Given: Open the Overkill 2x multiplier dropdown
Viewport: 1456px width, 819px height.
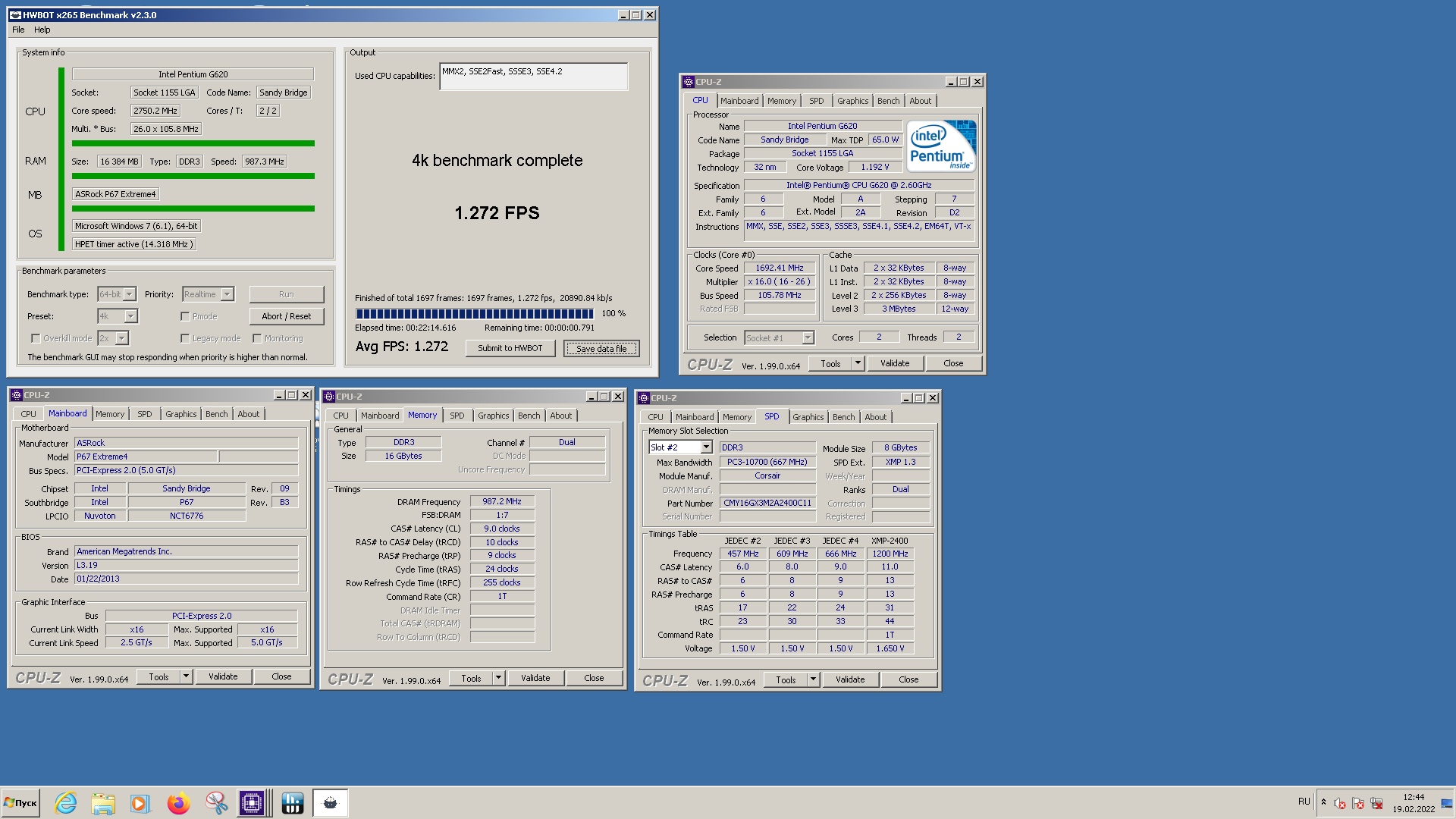Looking at the screenshot, I should pyautogui.click(x=123, y=338).
